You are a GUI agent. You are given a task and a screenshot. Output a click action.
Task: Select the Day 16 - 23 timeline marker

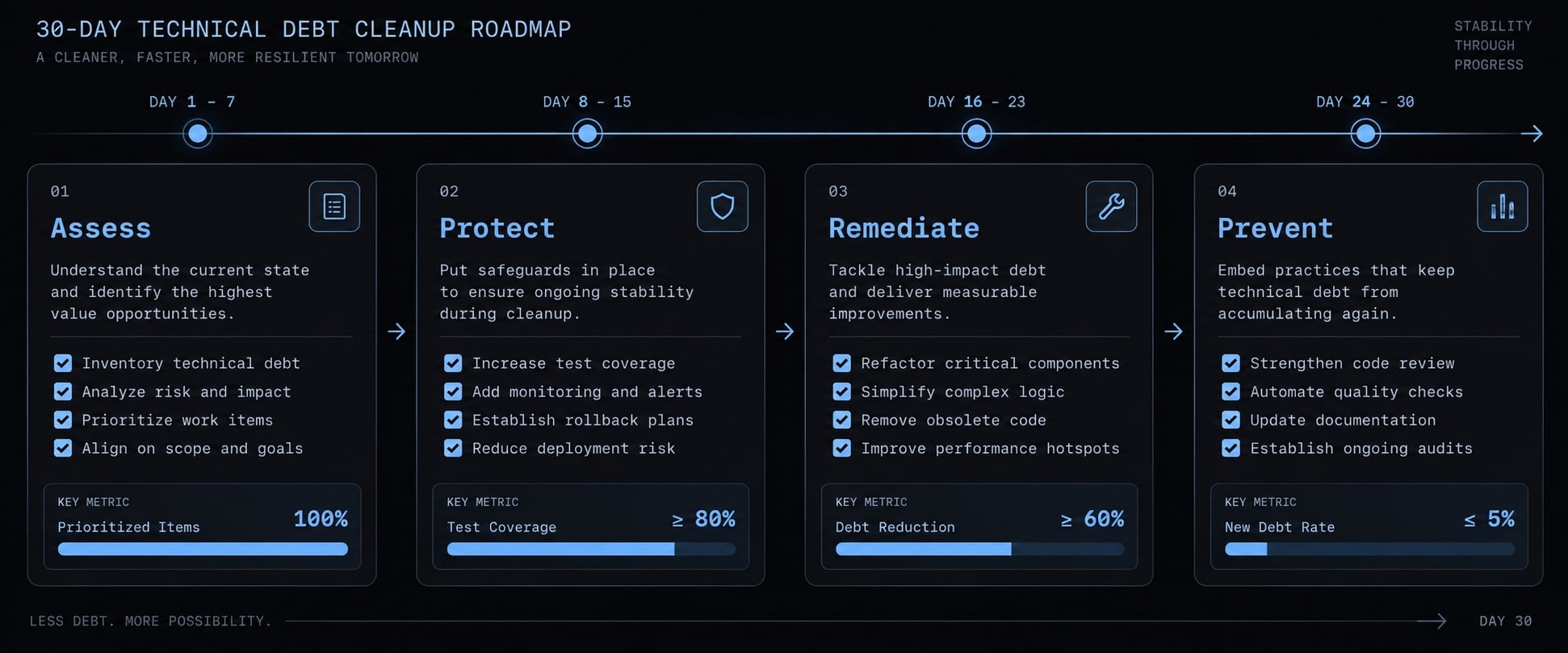[977, 133]
